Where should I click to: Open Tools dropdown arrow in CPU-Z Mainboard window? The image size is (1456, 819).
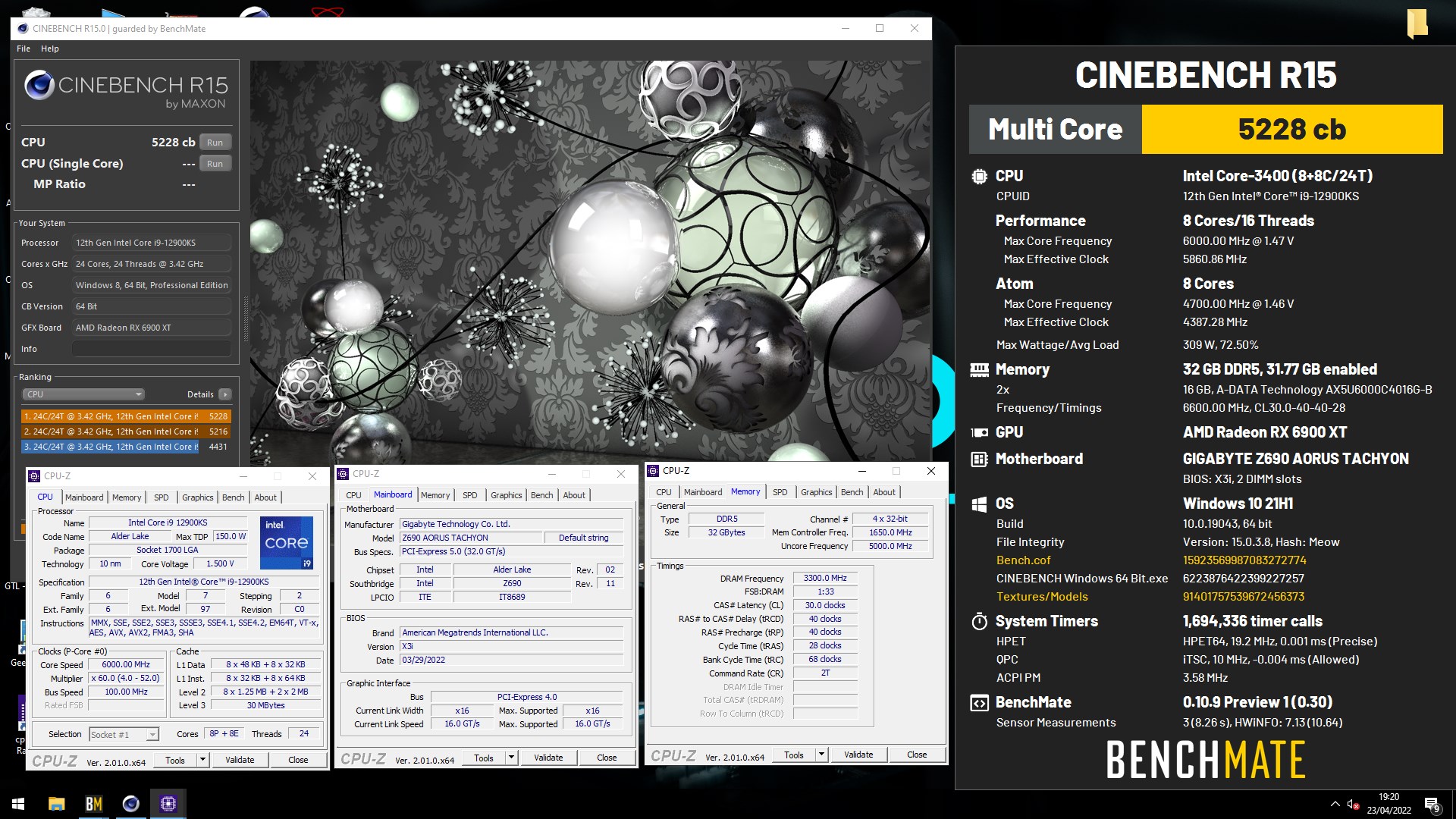coord(511,758)
